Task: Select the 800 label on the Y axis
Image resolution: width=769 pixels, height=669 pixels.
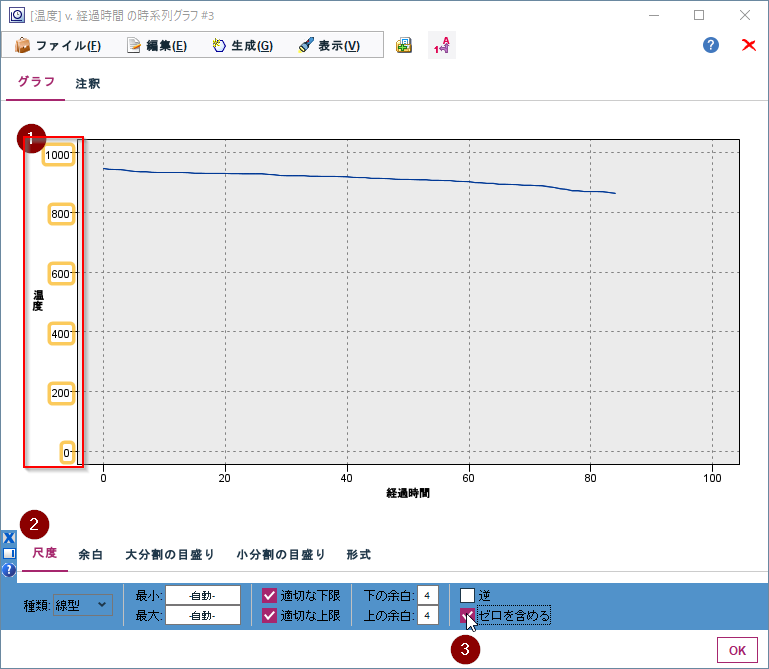Action: coord(61,214)
